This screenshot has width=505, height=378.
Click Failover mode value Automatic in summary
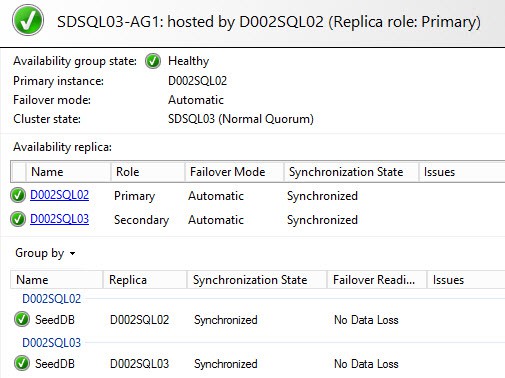(196, 100)
